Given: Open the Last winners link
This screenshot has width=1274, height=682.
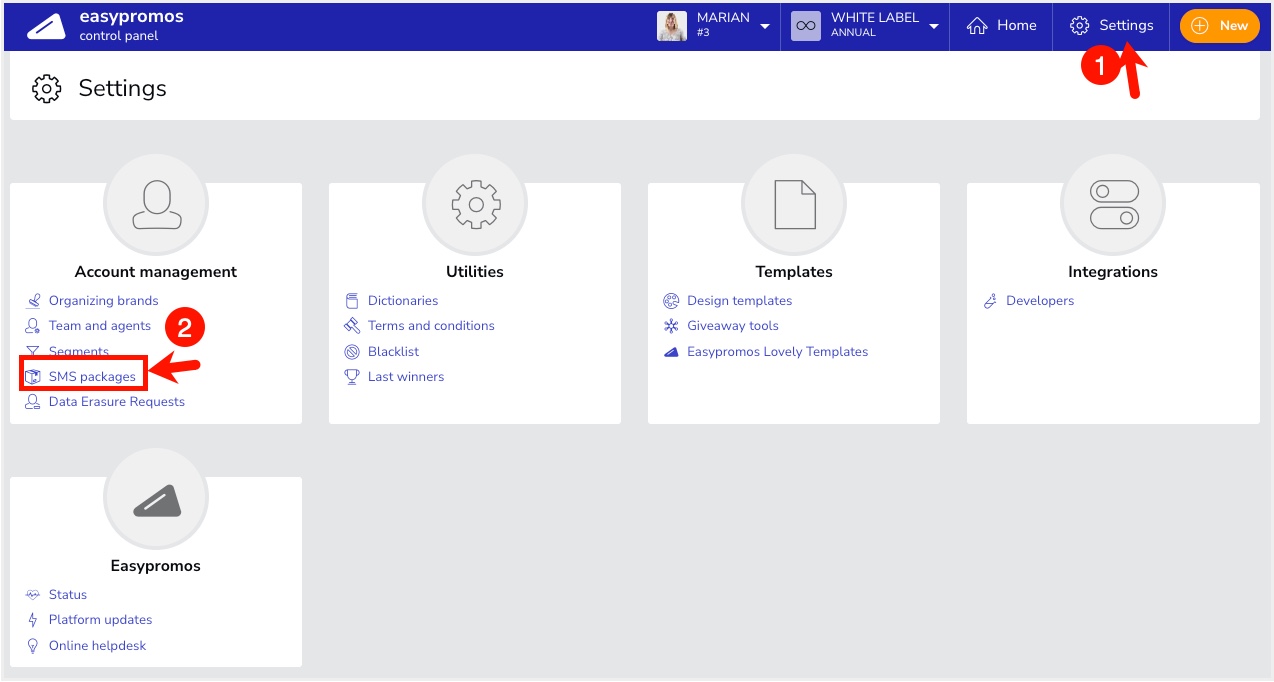Looking at the screenshot, I should tap(406, 377).
